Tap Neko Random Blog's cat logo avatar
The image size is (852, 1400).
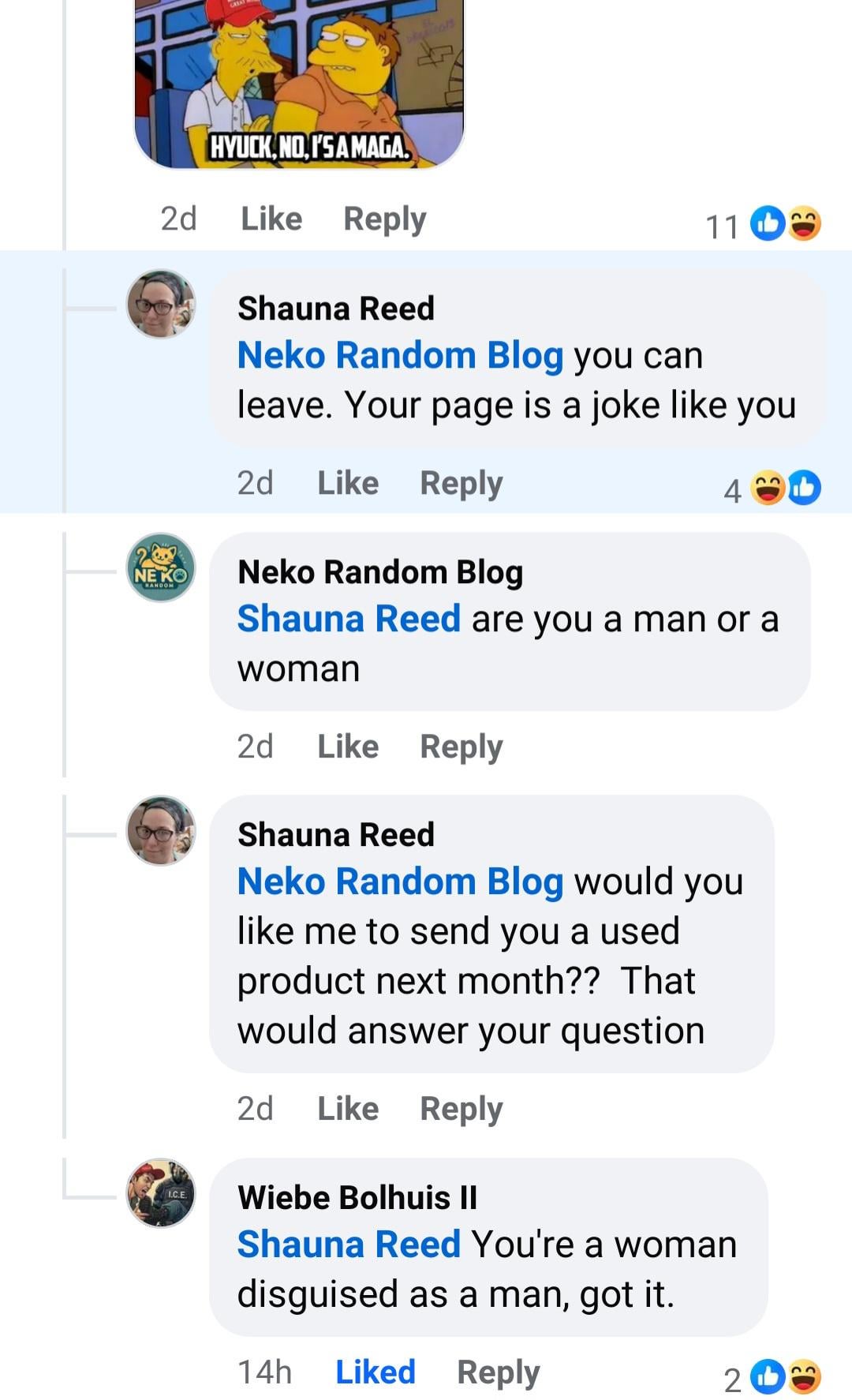click(x=161, y=567)
